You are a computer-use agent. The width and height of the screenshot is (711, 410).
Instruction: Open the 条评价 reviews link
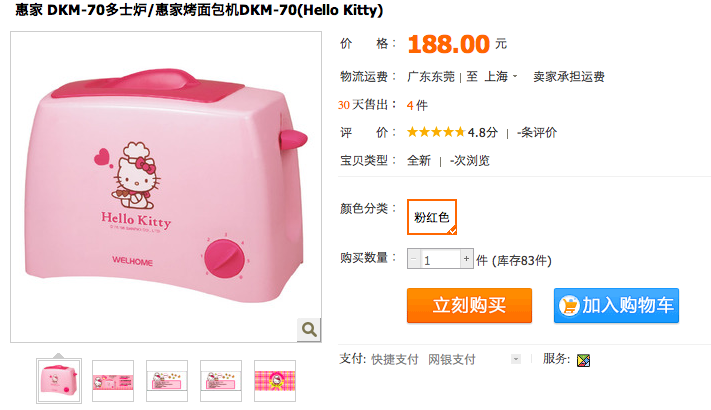[x=537, y=132]
